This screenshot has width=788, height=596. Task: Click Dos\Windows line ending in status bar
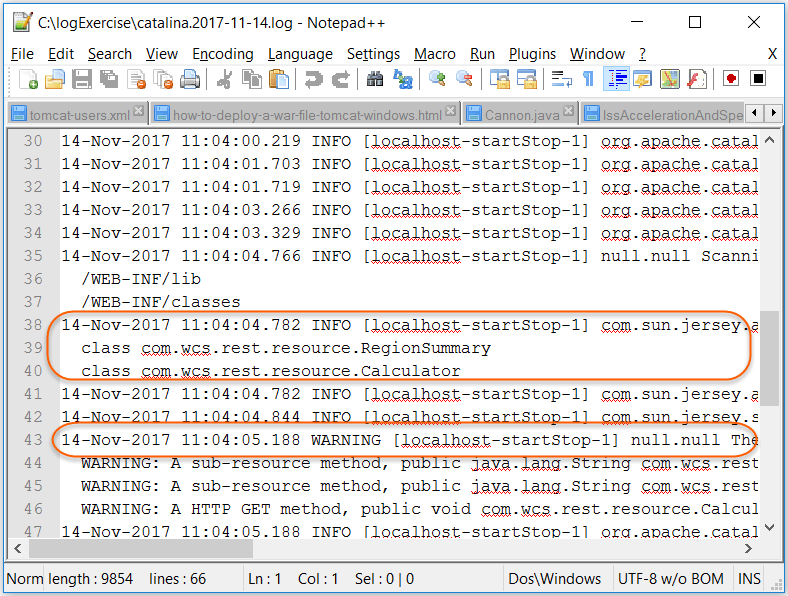(x=554, y=578)
